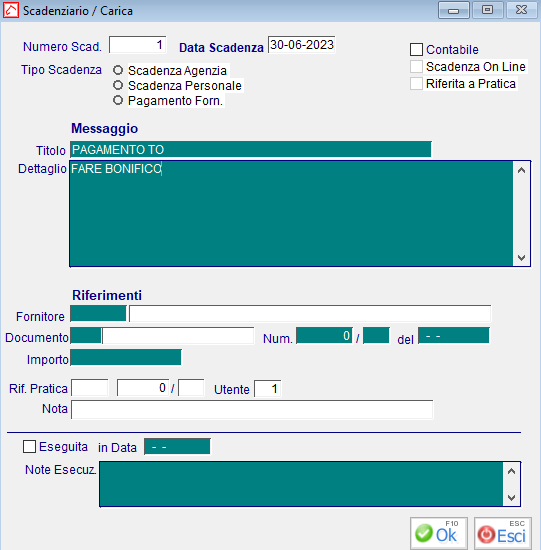Enable the Contabile checkbox
541x550 pixels.
click(416, 49)
